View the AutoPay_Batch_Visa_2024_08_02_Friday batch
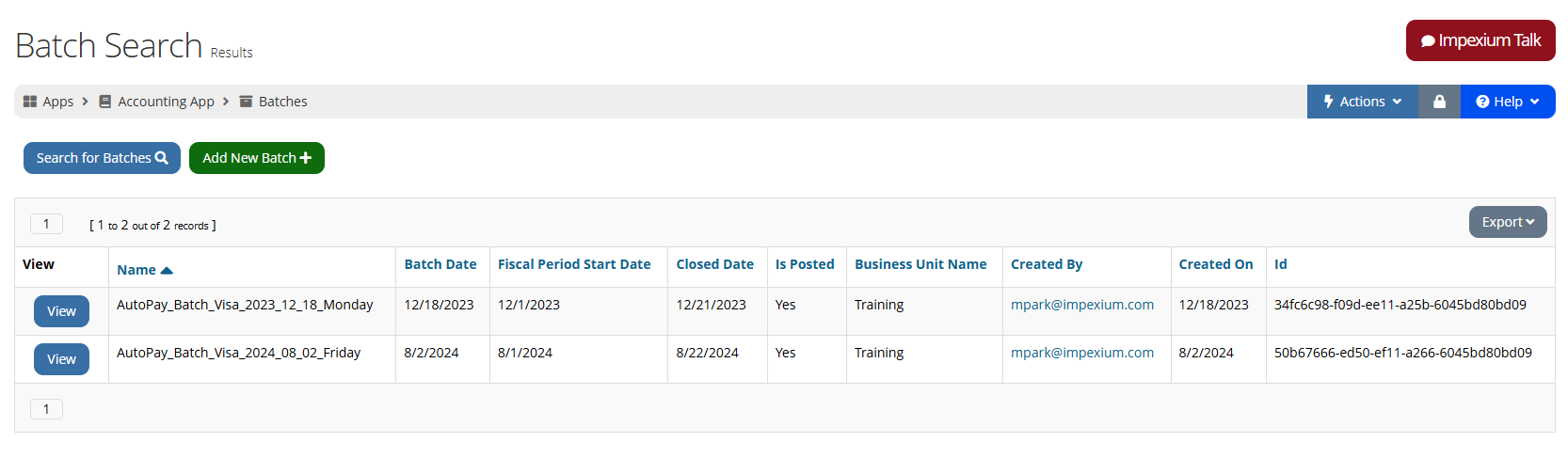The height and width of the screenshot is (458, 1568). coord(61,359)
